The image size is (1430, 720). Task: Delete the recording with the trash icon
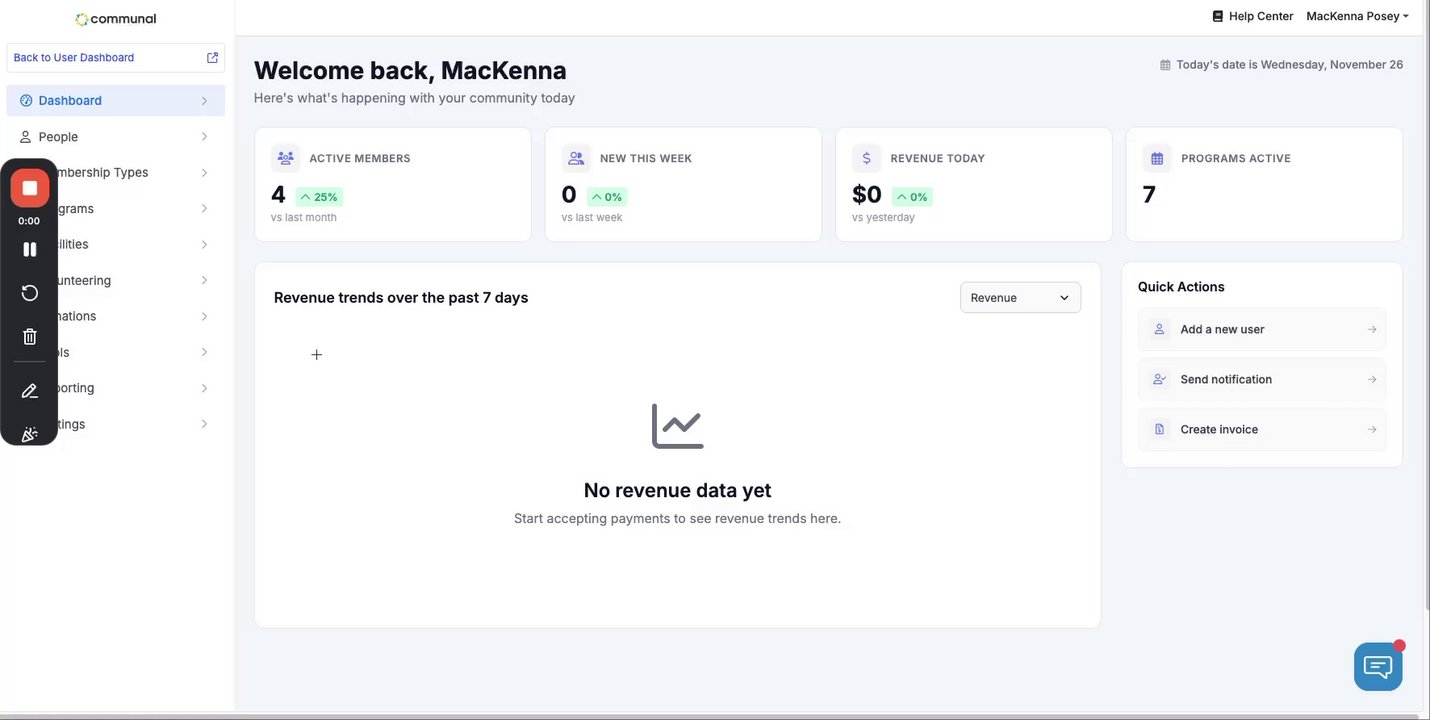point(30,337)
